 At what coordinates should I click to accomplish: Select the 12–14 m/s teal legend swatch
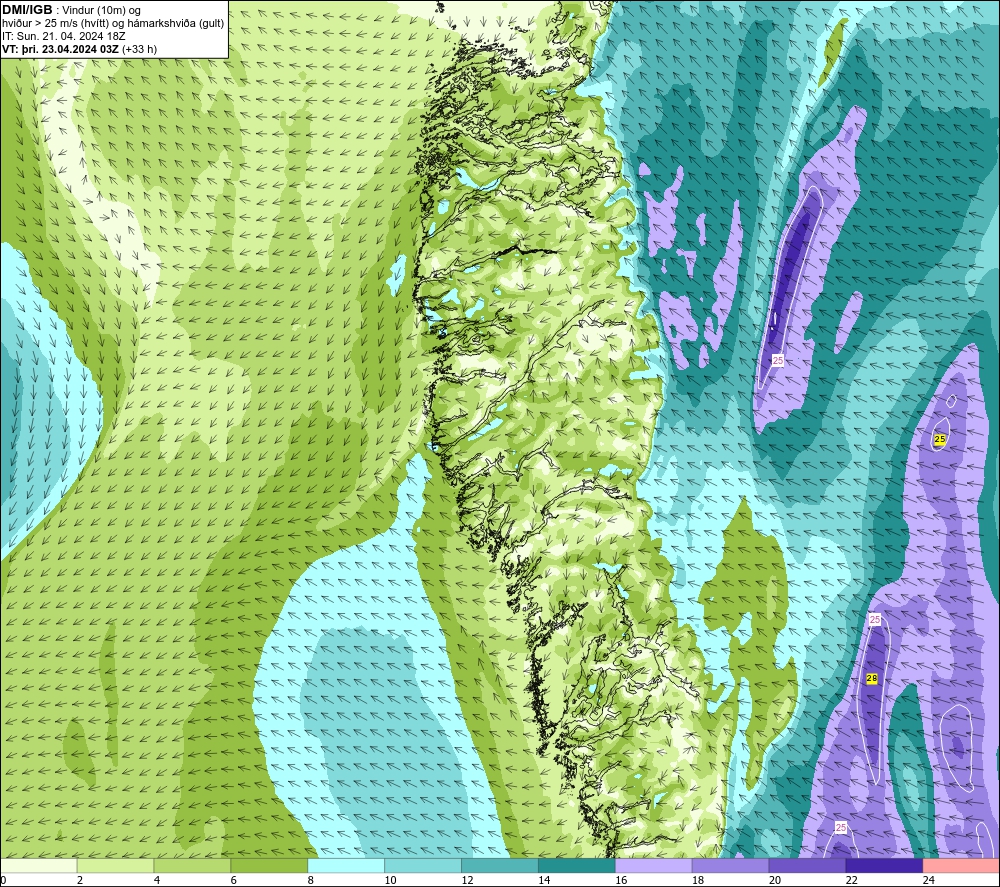499,865
